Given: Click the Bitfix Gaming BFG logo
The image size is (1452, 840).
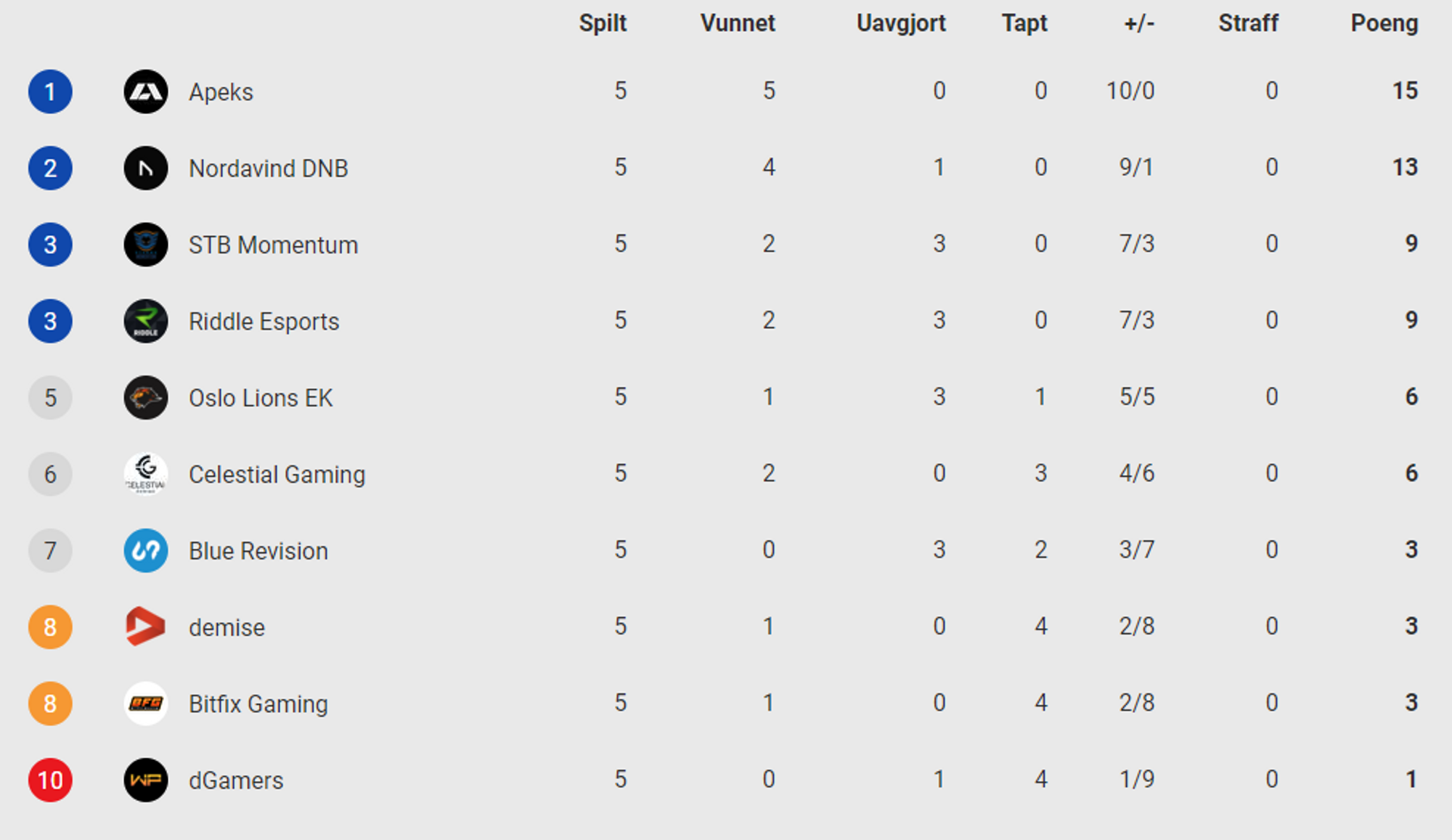Looking at the screenshot, I should [146, 704].
